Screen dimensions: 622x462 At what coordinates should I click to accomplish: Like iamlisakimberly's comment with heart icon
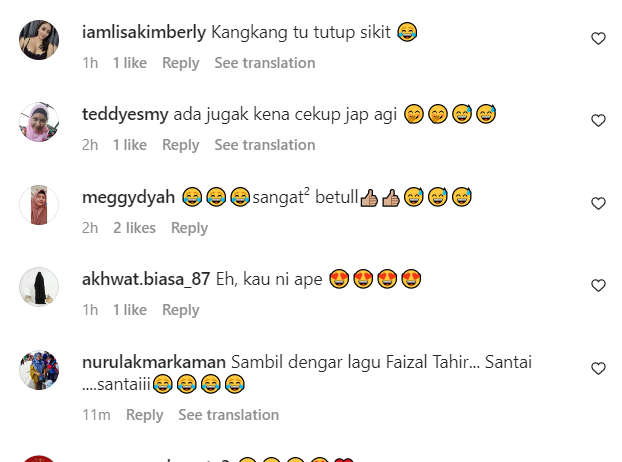tap(598, 38)
